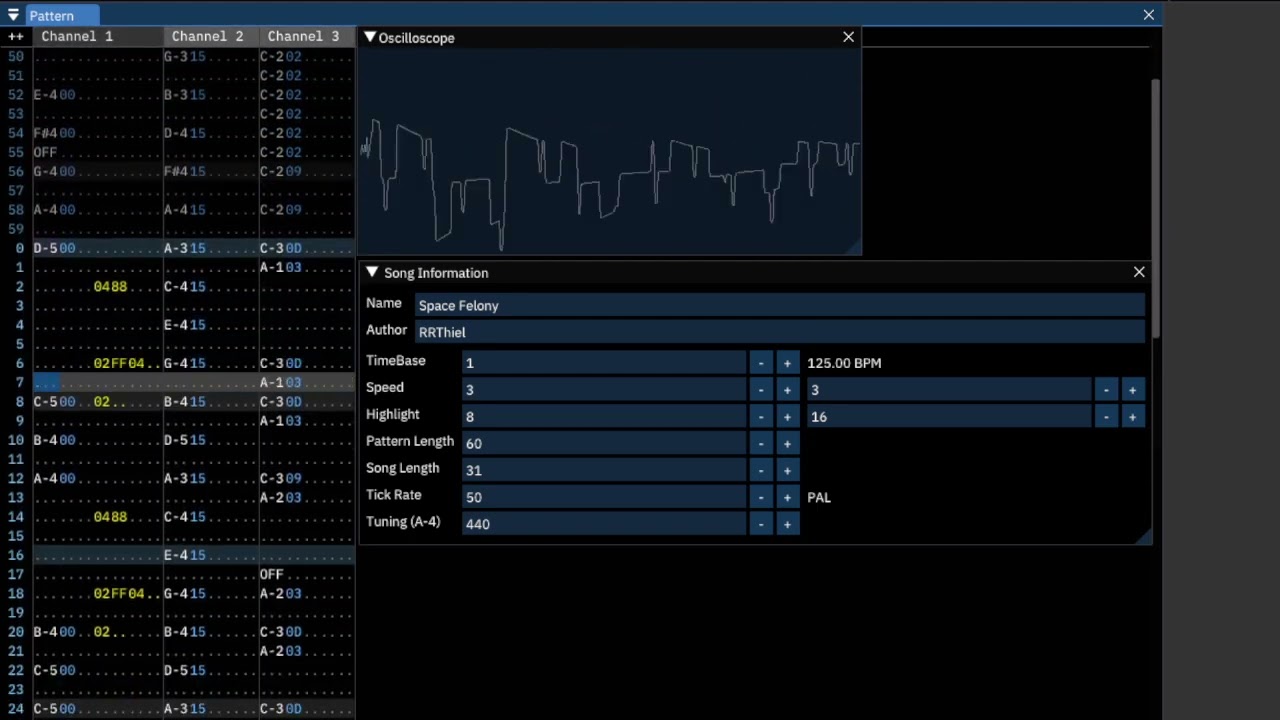Viewport: 1280px width, 720px height.
Task: Select A-1 note in row 1
Action: pyautogui.click(x=272, y=267)
